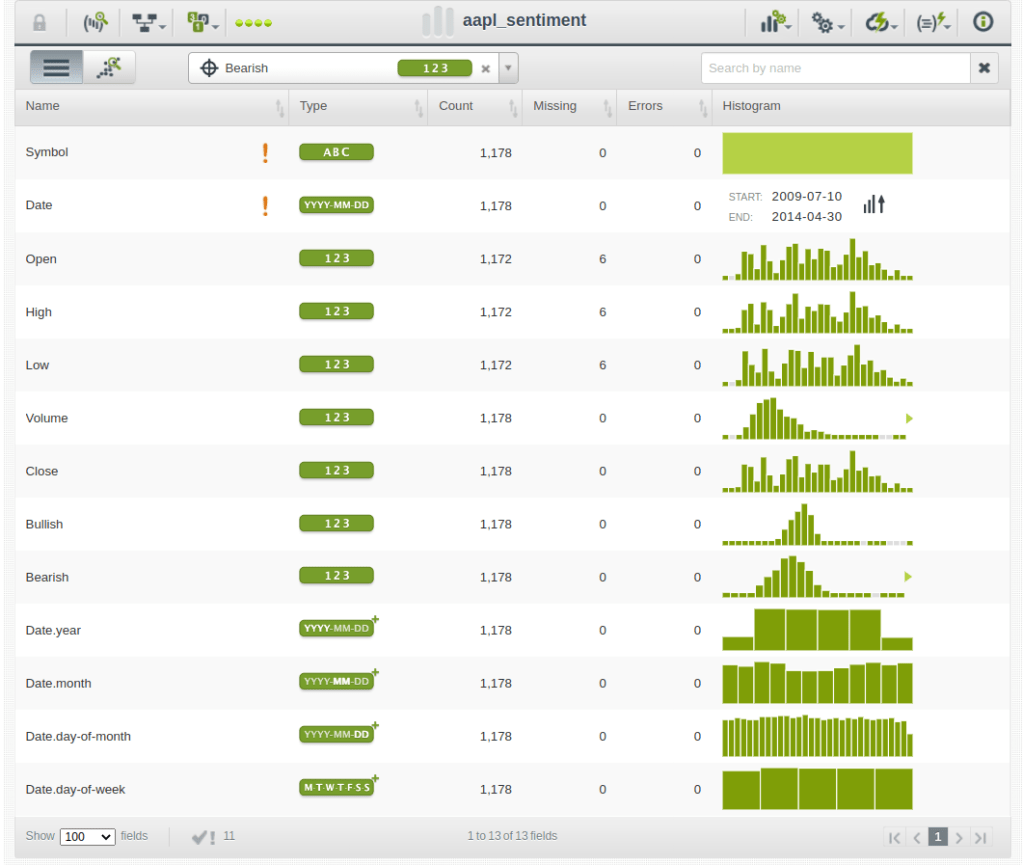Click the non-preferred fields checkmark icon
This screenshot has width=1023, height=865.
click(204, 837)
